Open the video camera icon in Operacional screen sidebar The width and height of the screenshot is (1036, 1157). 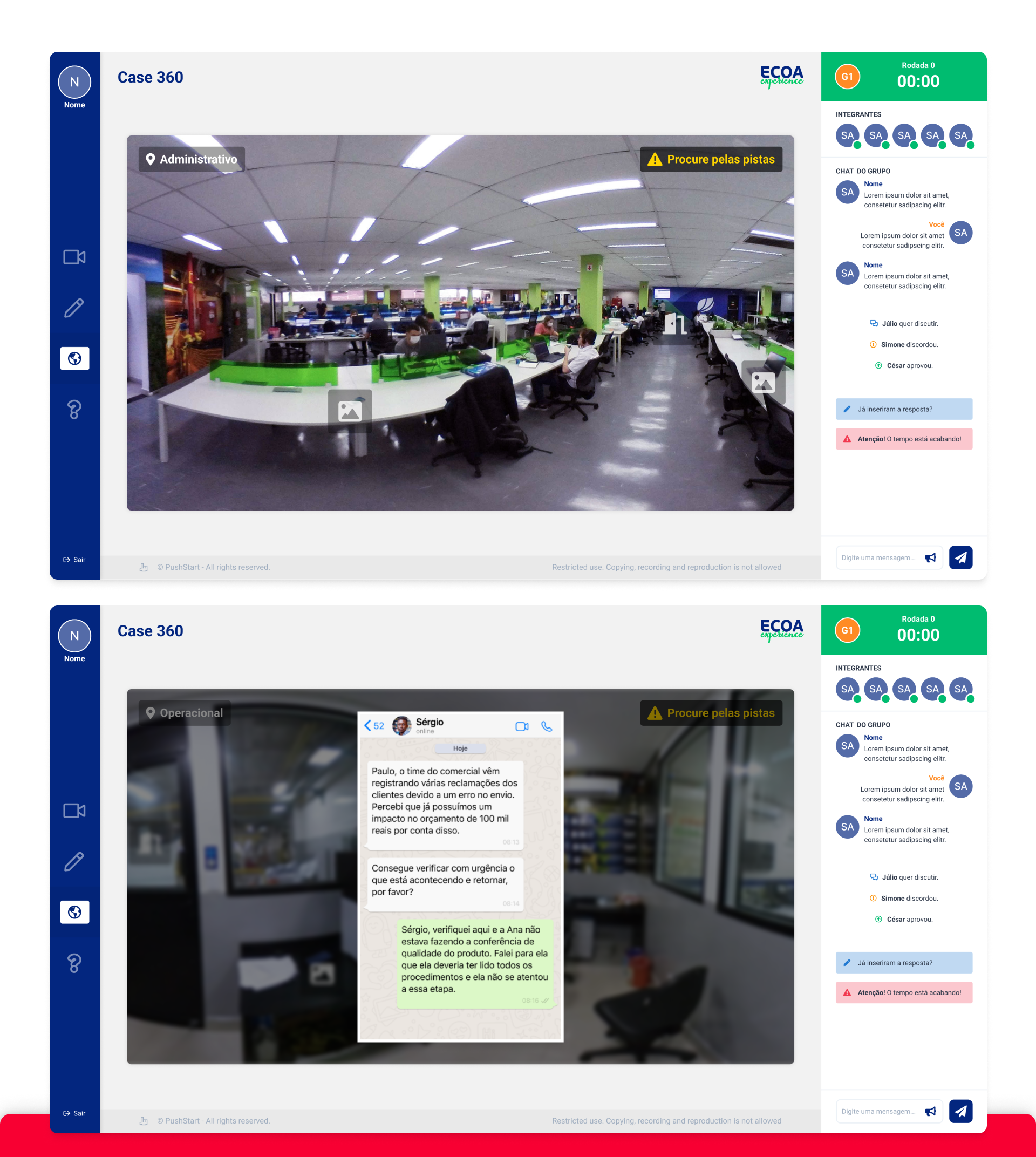click(x=74, y=811)
